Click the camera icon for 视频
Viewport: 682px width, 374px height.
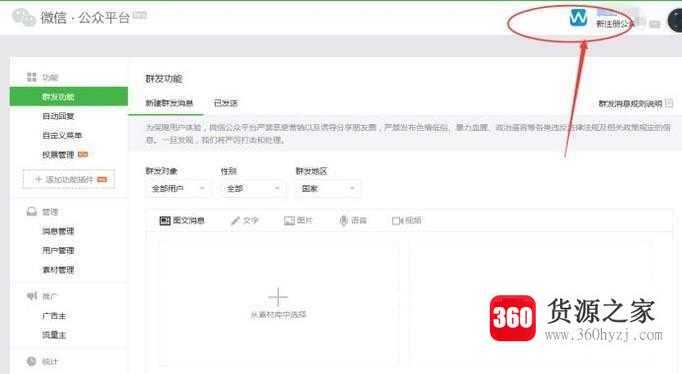coord(397,221)
